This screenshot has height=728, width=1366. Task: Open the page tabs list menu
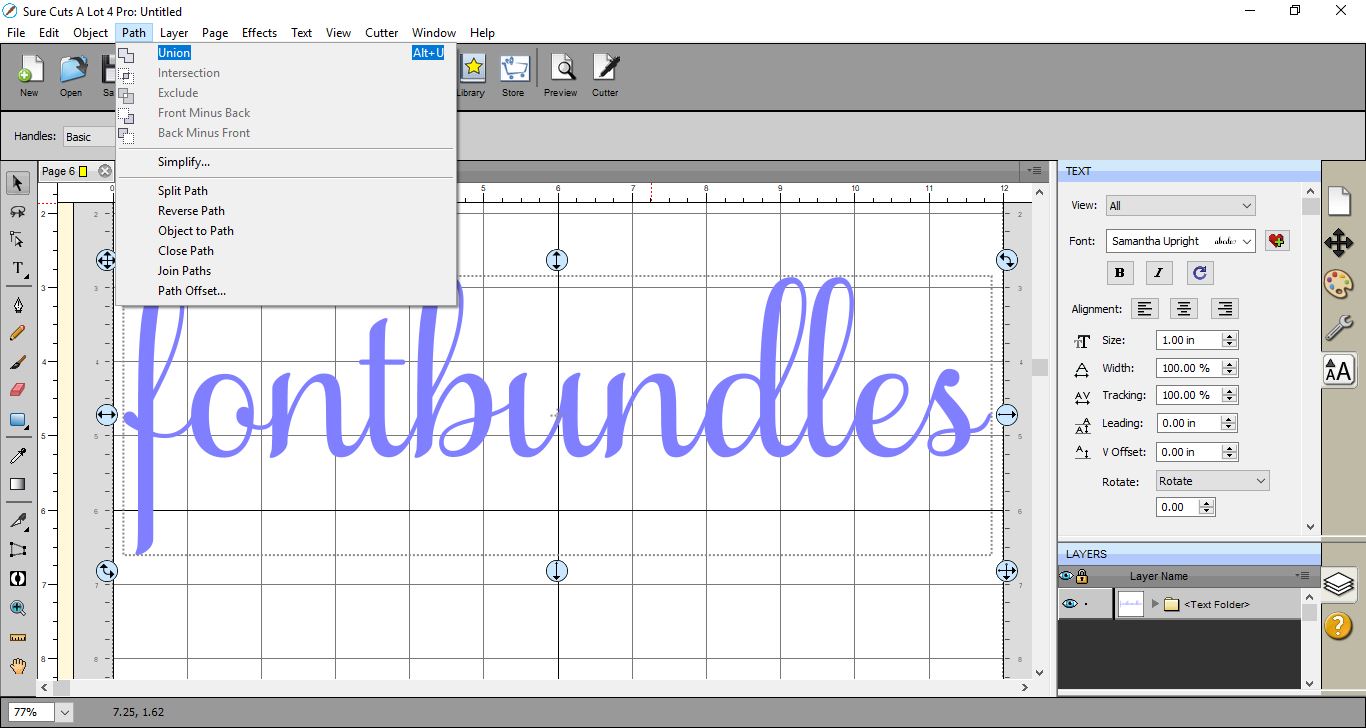click(x=1034, y=171)
